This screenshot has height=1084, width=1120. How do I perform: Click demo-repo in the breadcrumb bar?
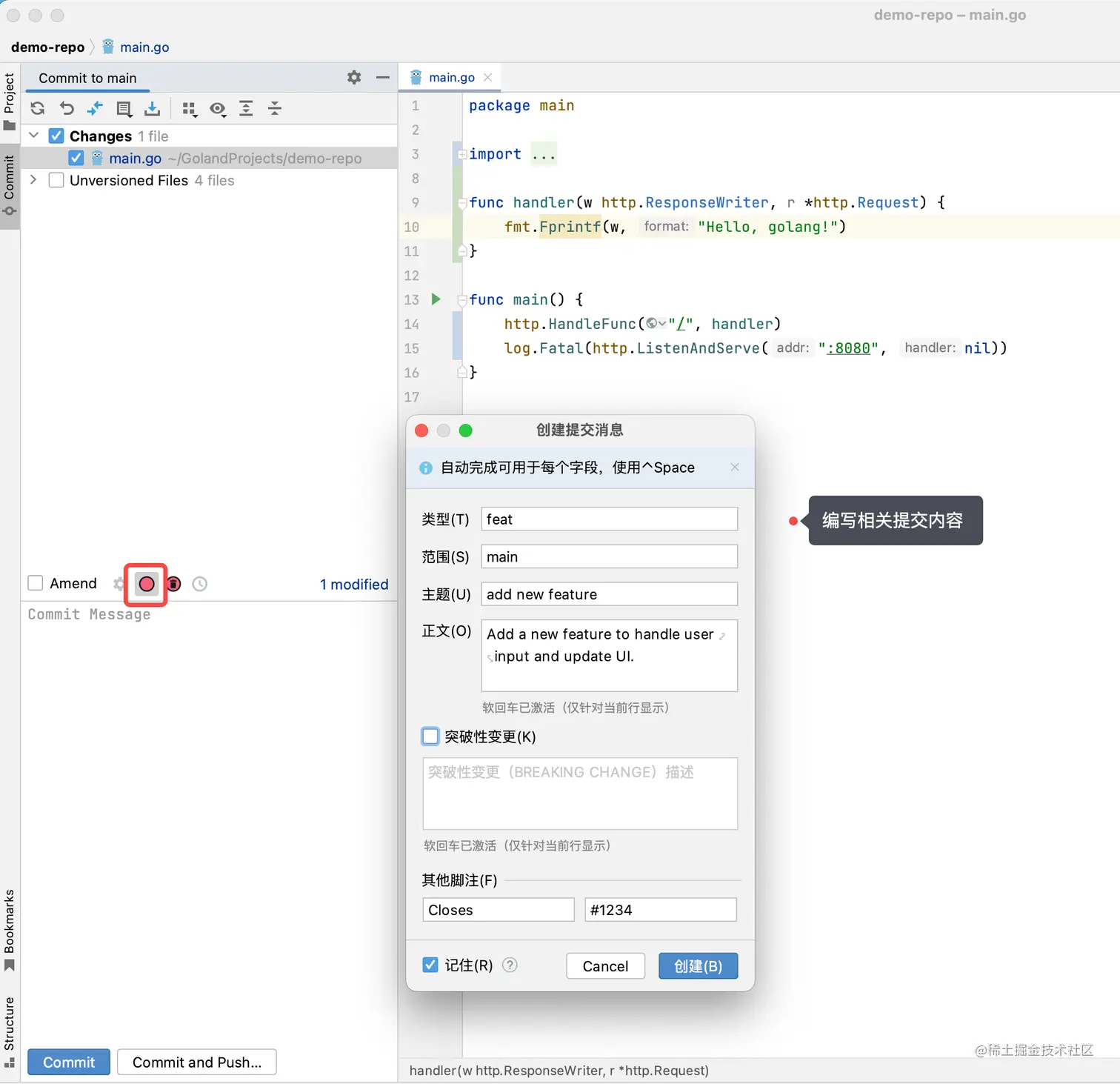point(48,47)
